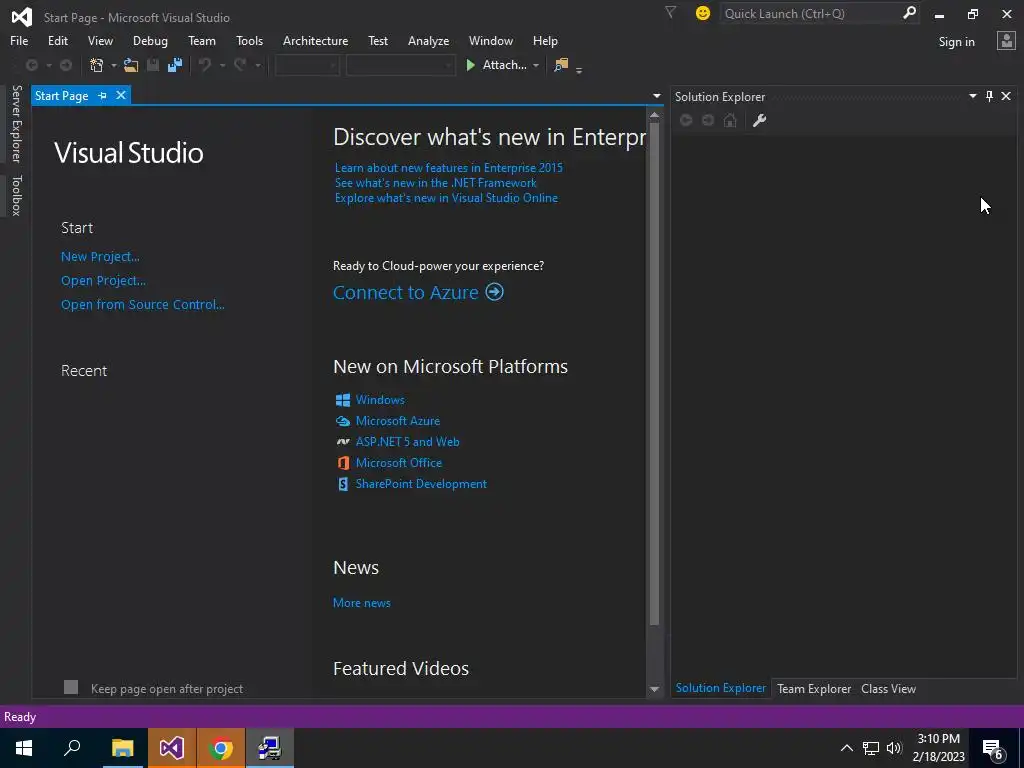Open the Solution Platforms combo box
Viewport: 1024px width, 768px height.
coord(400,65)
